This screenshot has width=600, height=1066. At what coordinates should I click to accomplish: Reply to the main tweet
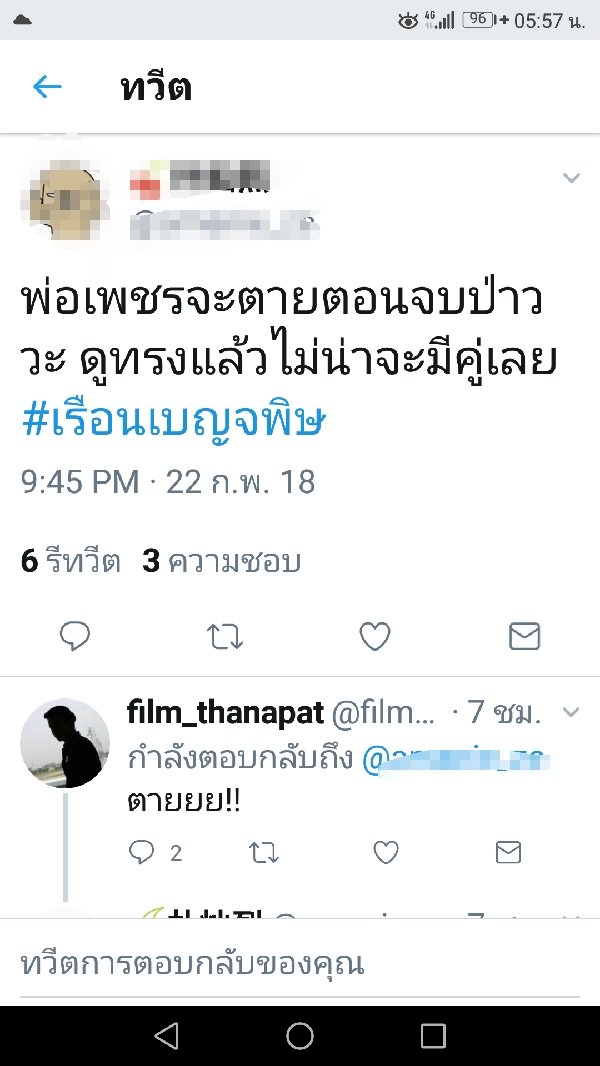pos(75,636)
